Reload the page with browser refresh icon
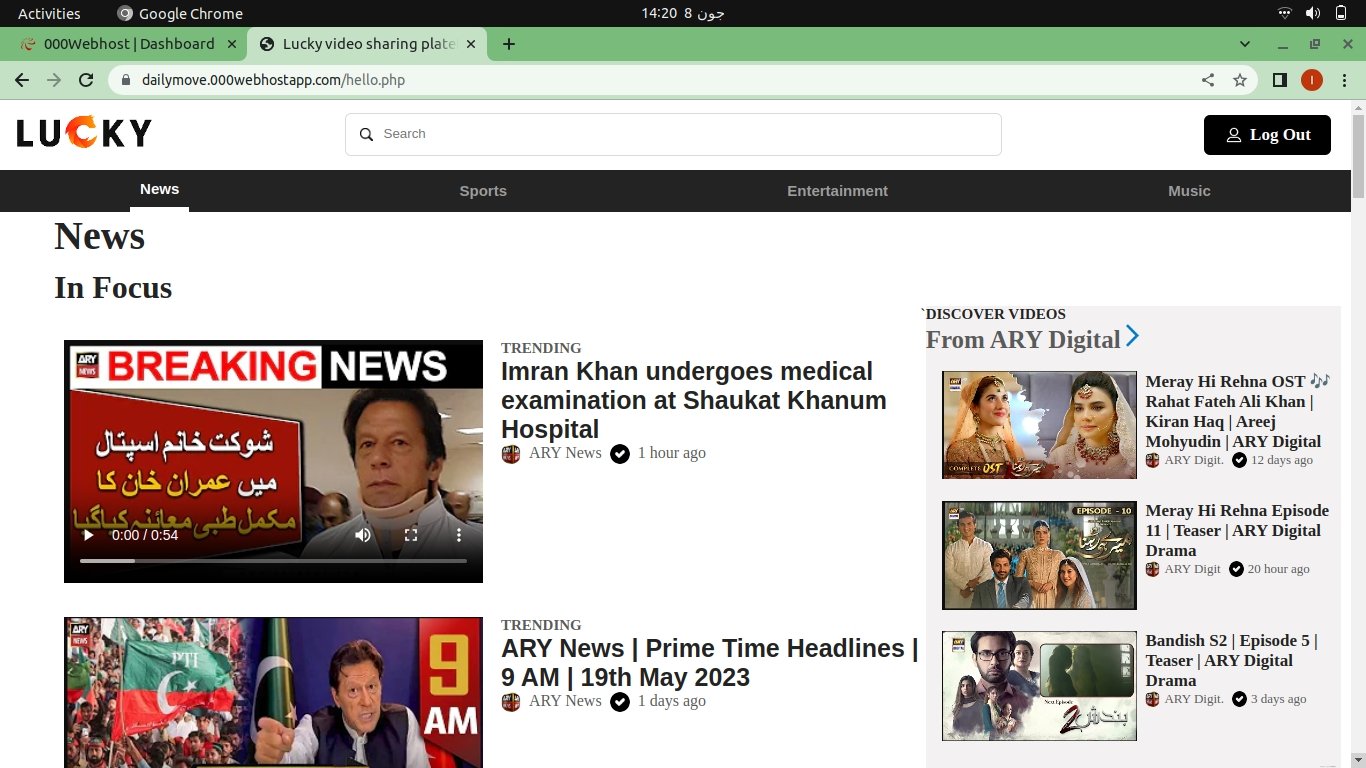 coord(86,80)
